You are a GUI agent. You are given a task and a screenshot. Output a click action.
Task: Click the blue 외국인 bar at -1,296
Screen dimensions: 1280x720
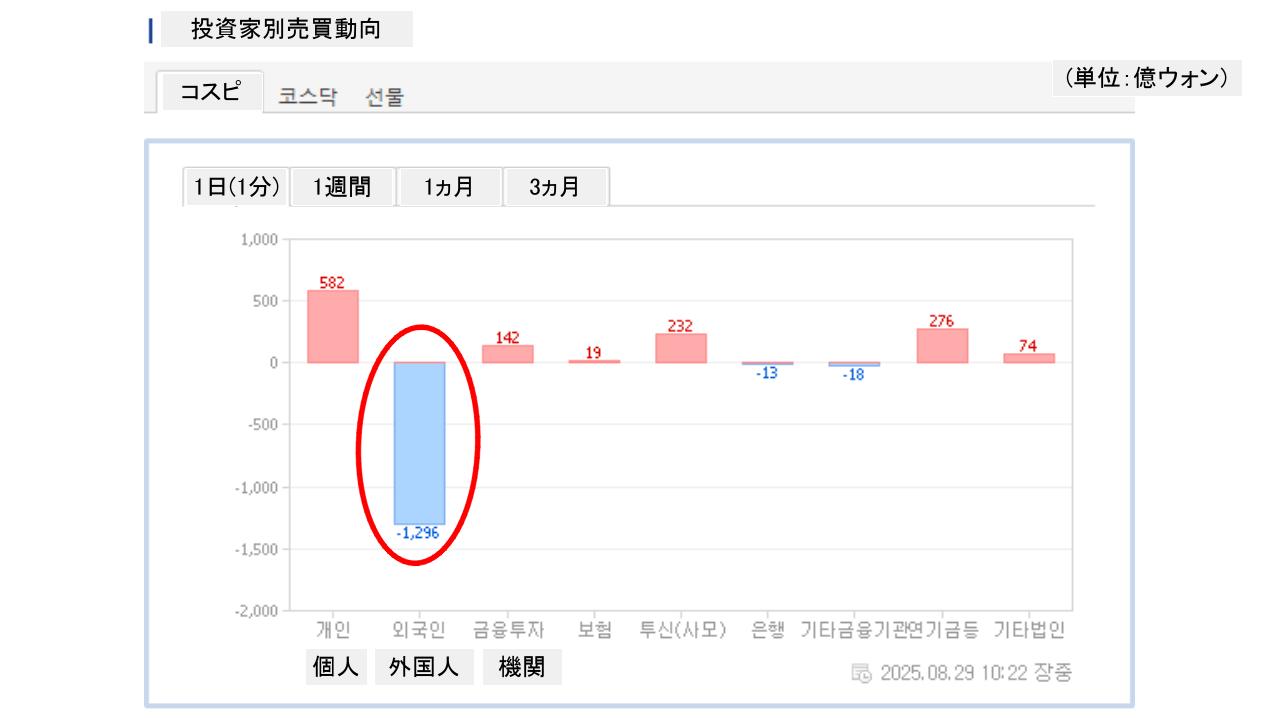419,442
